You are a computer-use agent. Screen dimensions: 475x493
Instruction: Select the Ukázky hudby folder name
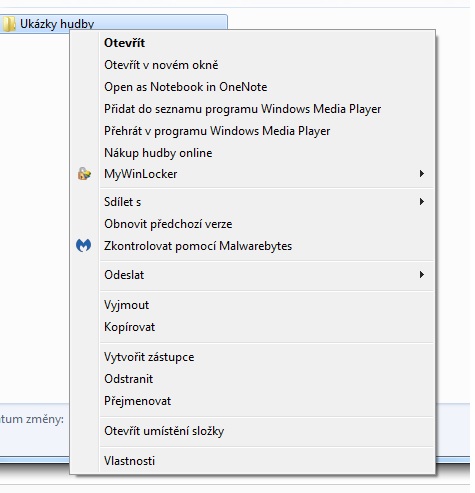pyautogui.click(x=57, y=24)
